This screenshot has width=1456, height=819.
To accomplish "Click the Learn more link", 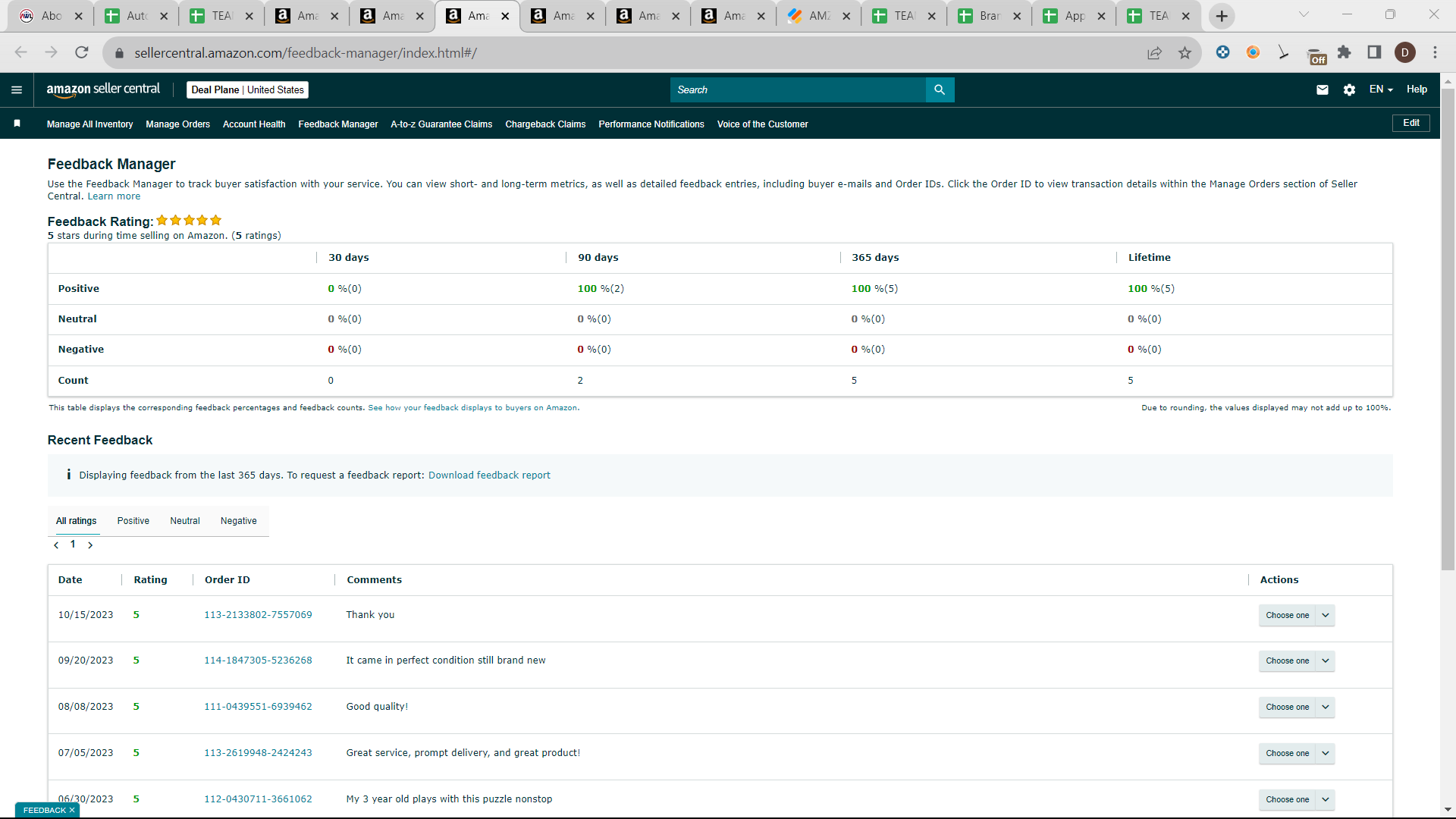I will 114,196.
